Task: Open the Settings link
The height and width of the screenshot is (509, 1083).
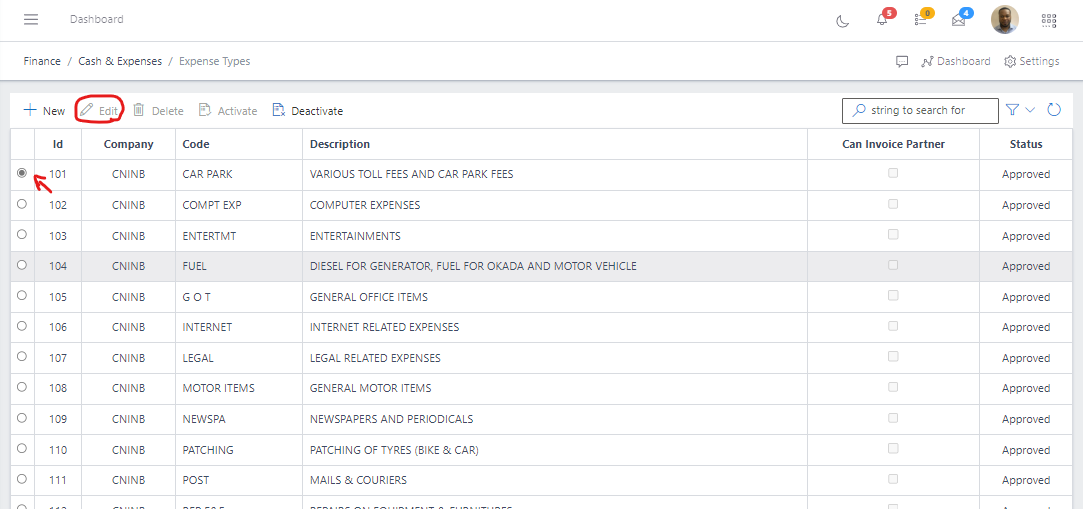Action: (1031, 61)
